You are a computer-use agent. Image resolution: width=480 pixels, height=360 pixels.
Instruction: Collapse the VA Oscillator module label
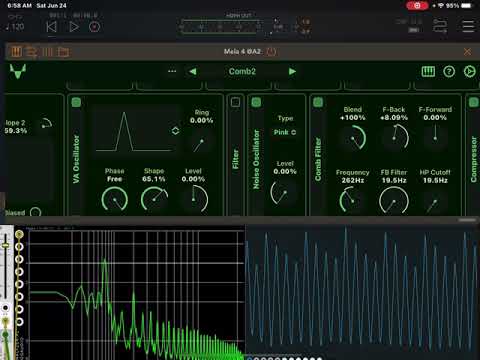76,159
